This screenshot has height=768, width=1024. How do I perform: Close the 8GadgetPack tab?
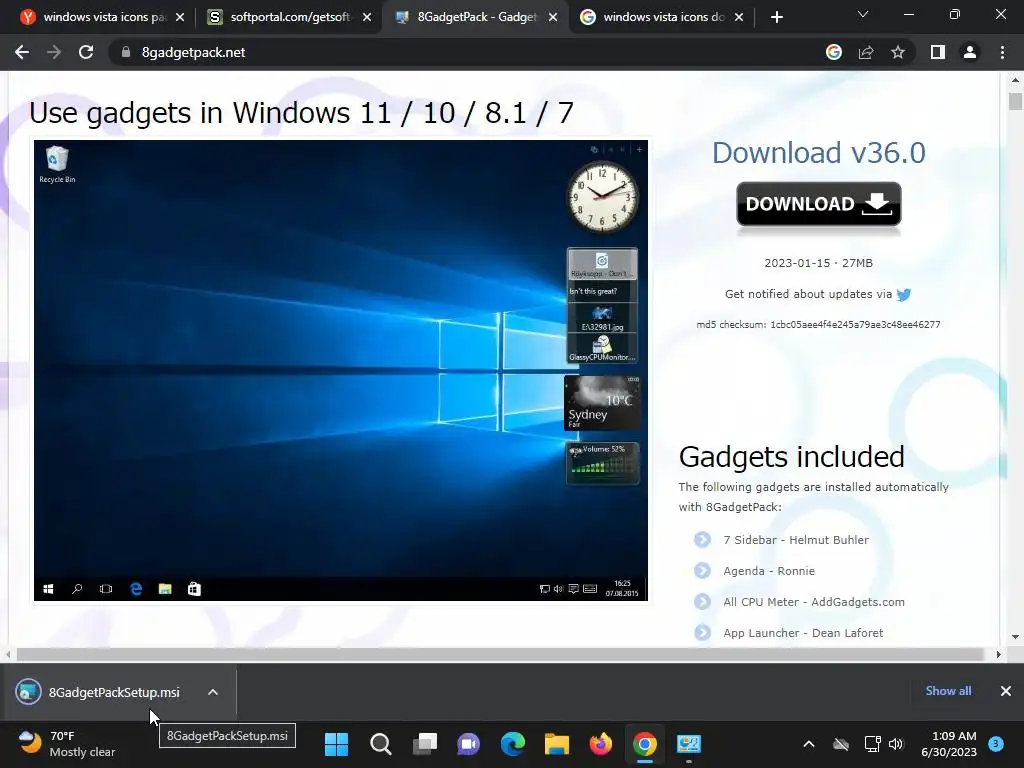(x=553, y=17)
